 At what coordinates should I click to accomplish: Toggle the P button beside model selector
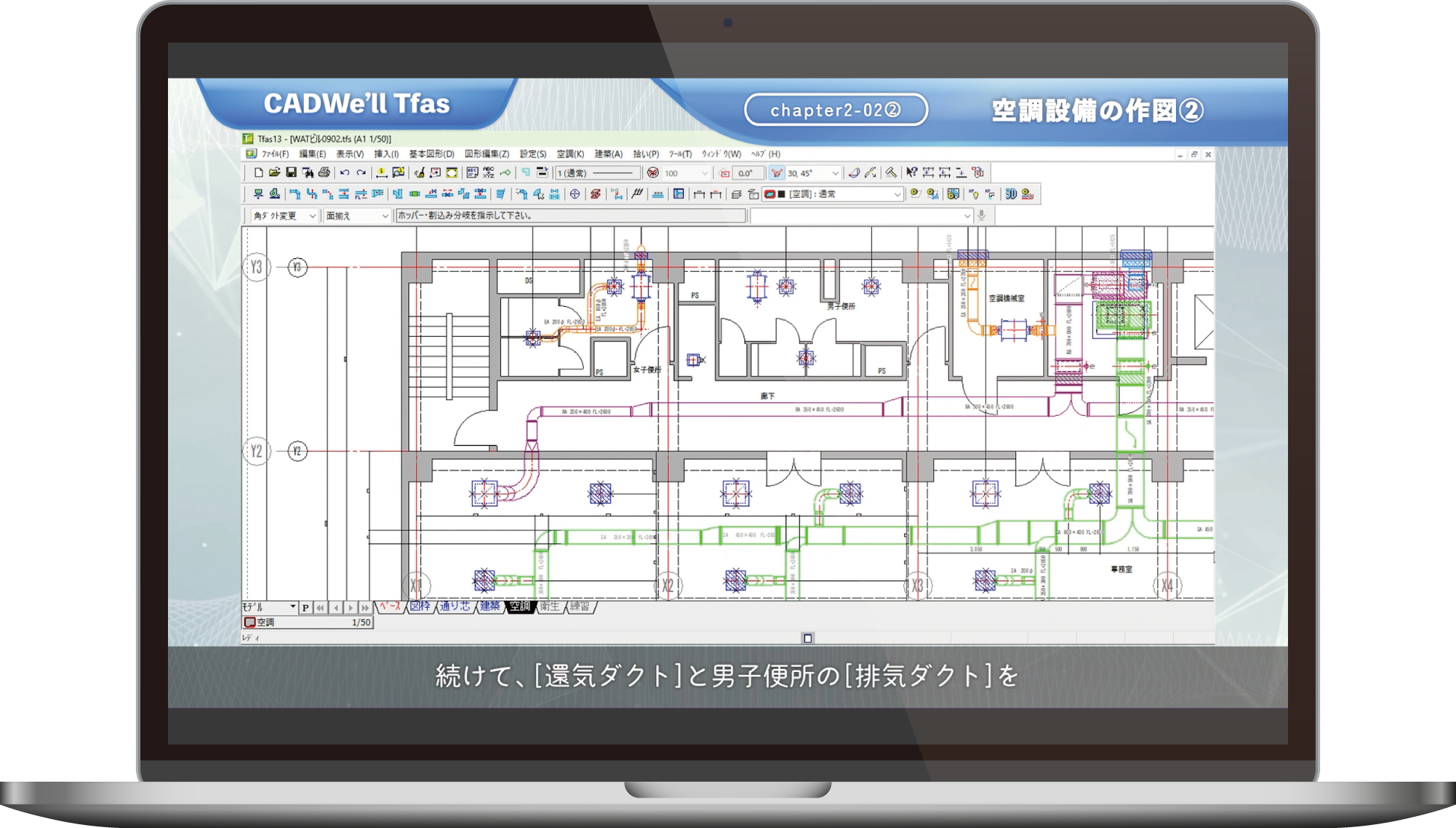pos(305,608)
